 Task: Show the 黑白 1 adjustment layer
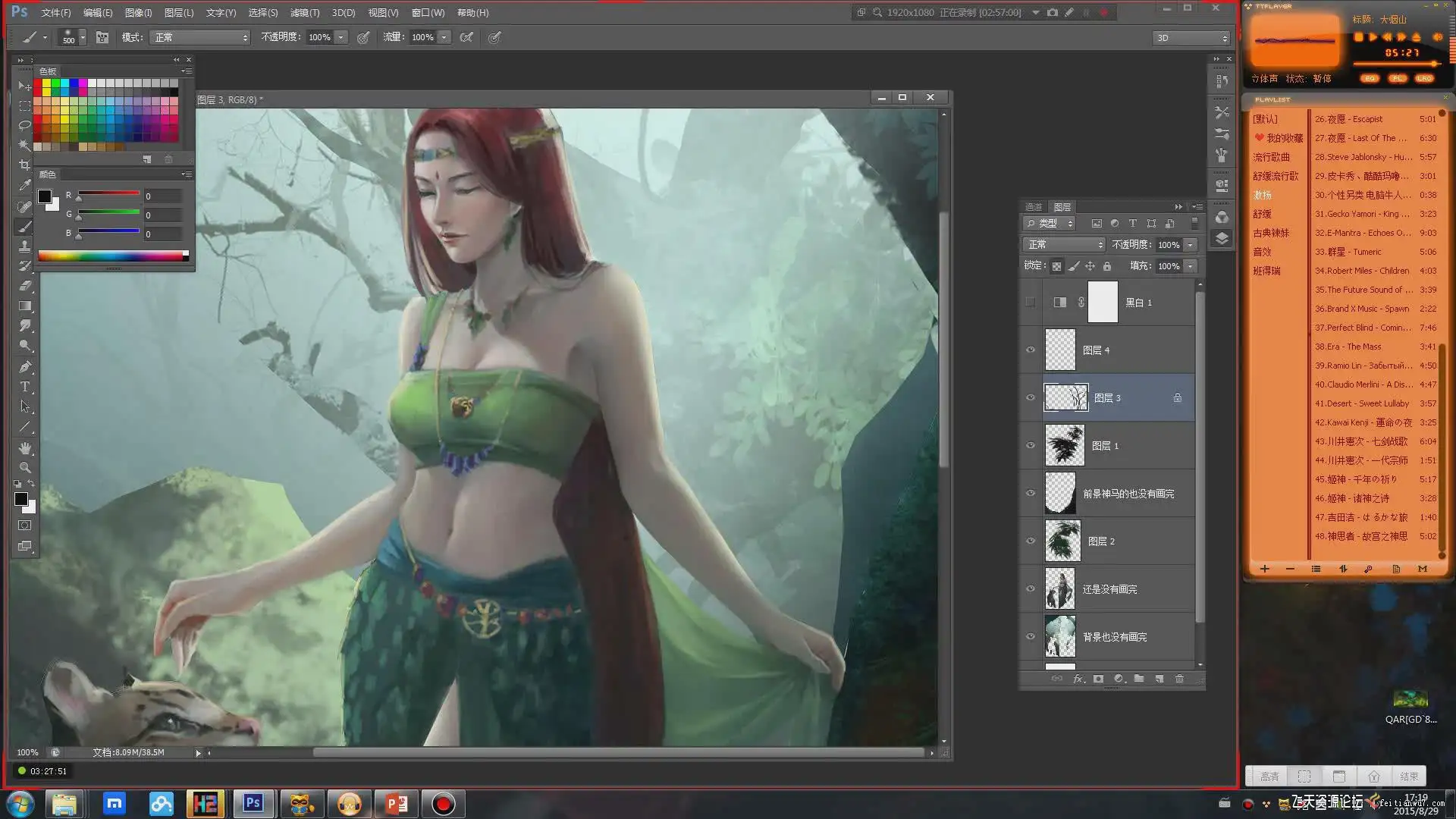1030,303
